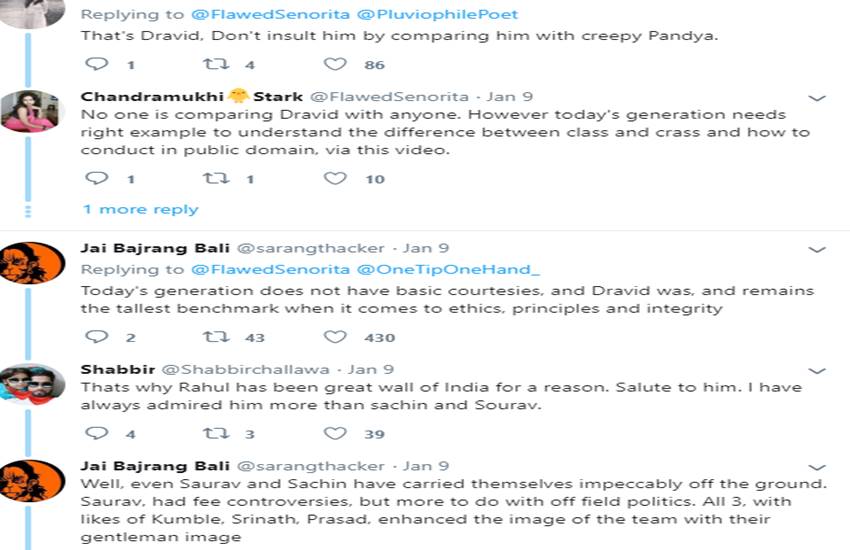Reply to the creepy Pandya tweet
Screen dimensions: 850x550
pos(97,64)
